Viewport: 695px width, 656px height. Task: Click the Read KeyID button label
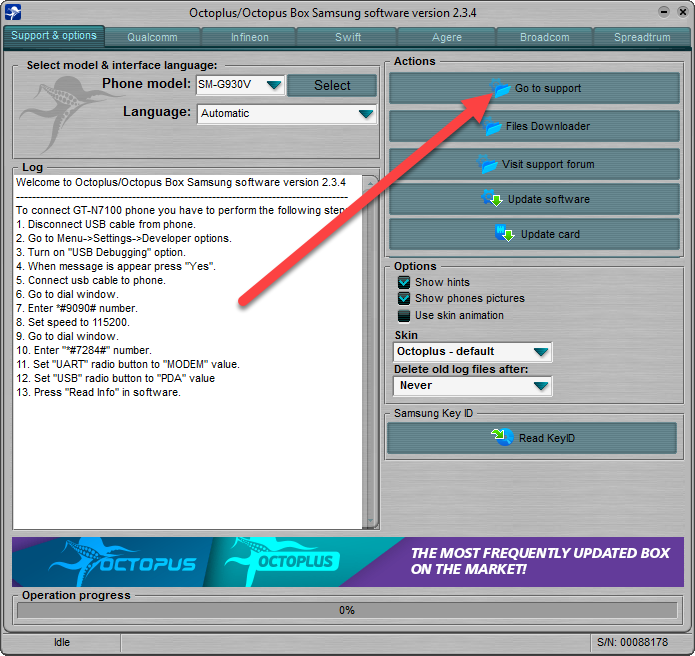[547, 438]
